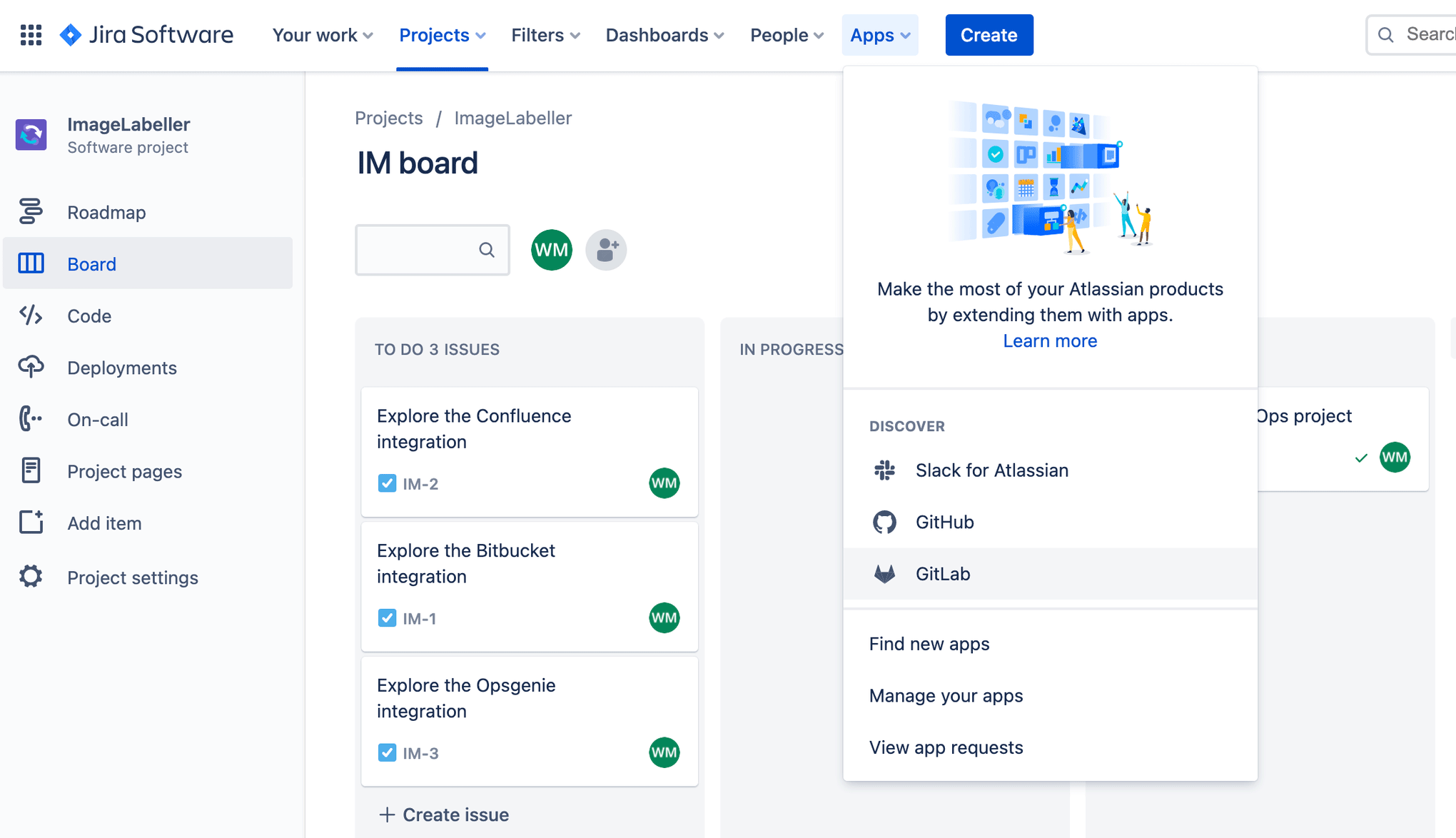Expand the Projects dropdown menu

[x=441, y=34]
